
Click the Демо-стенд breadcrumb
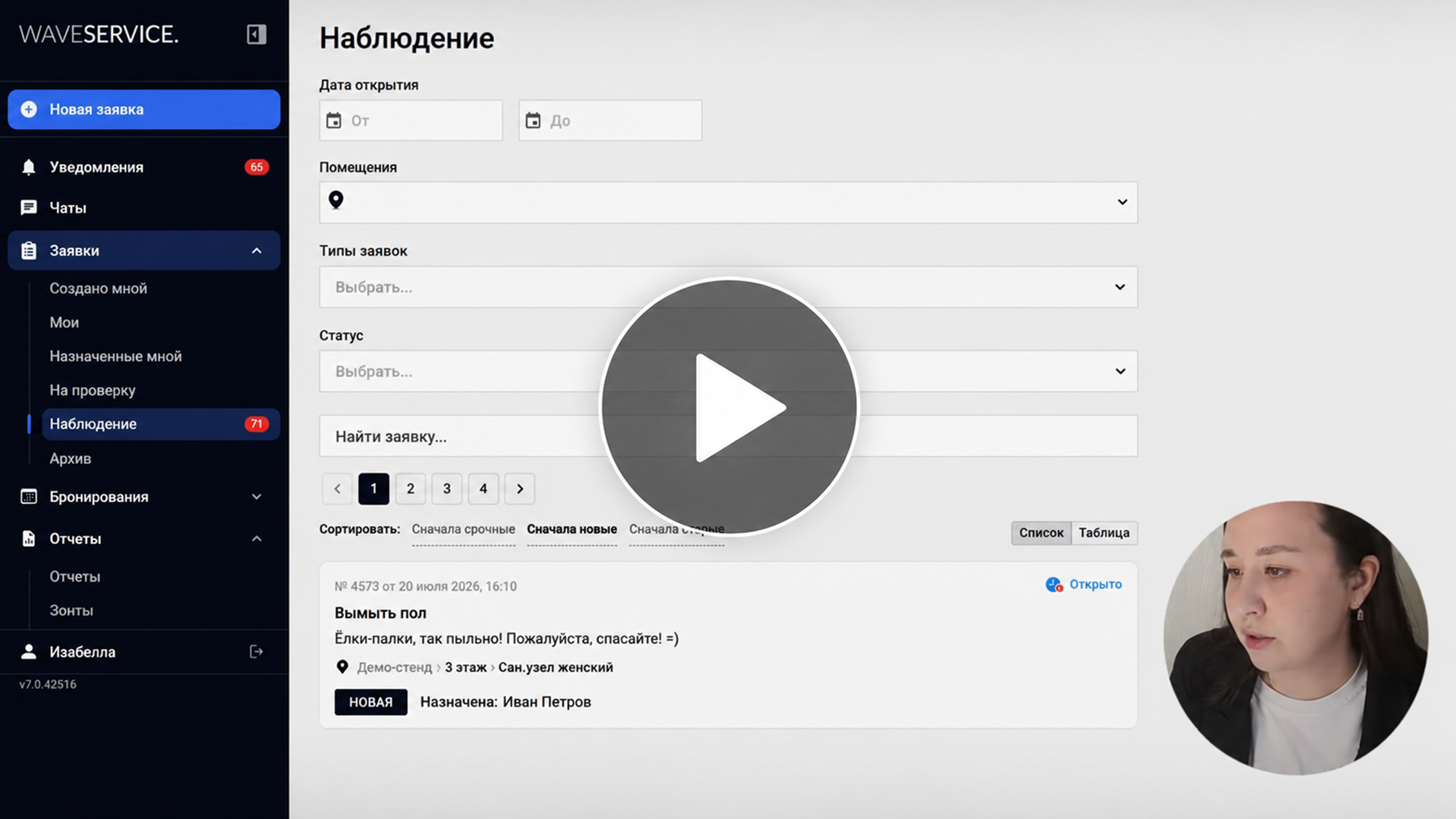(394, 668)
